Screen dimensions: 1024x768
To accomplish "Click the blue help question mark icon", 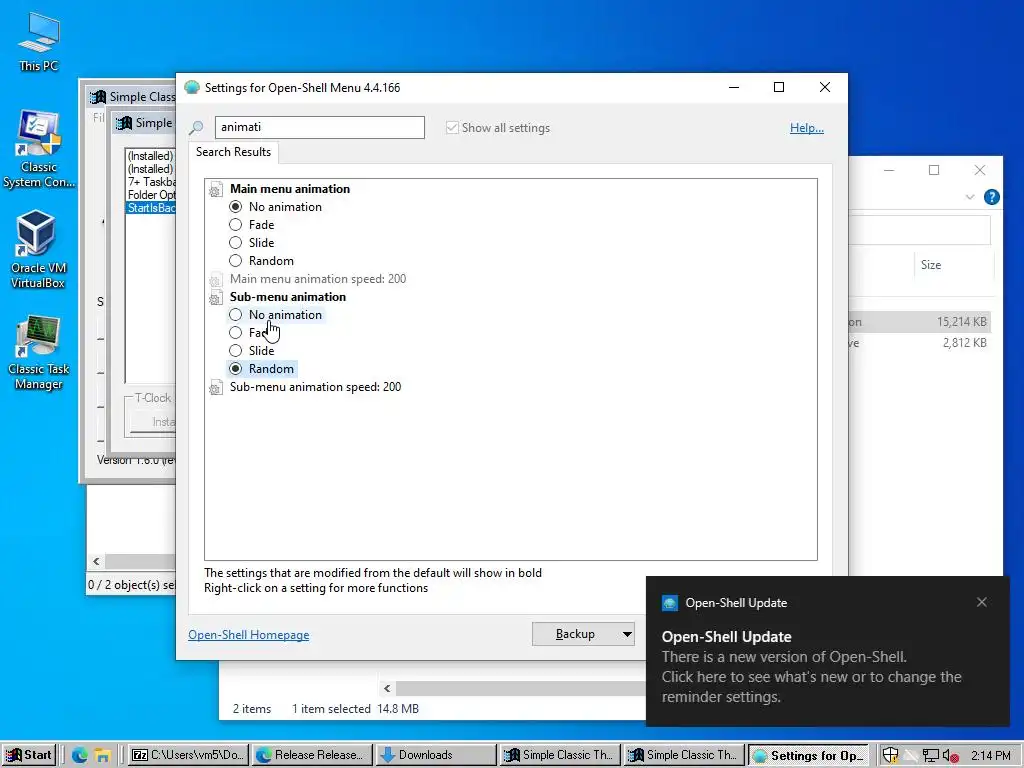I will (991, 197).
